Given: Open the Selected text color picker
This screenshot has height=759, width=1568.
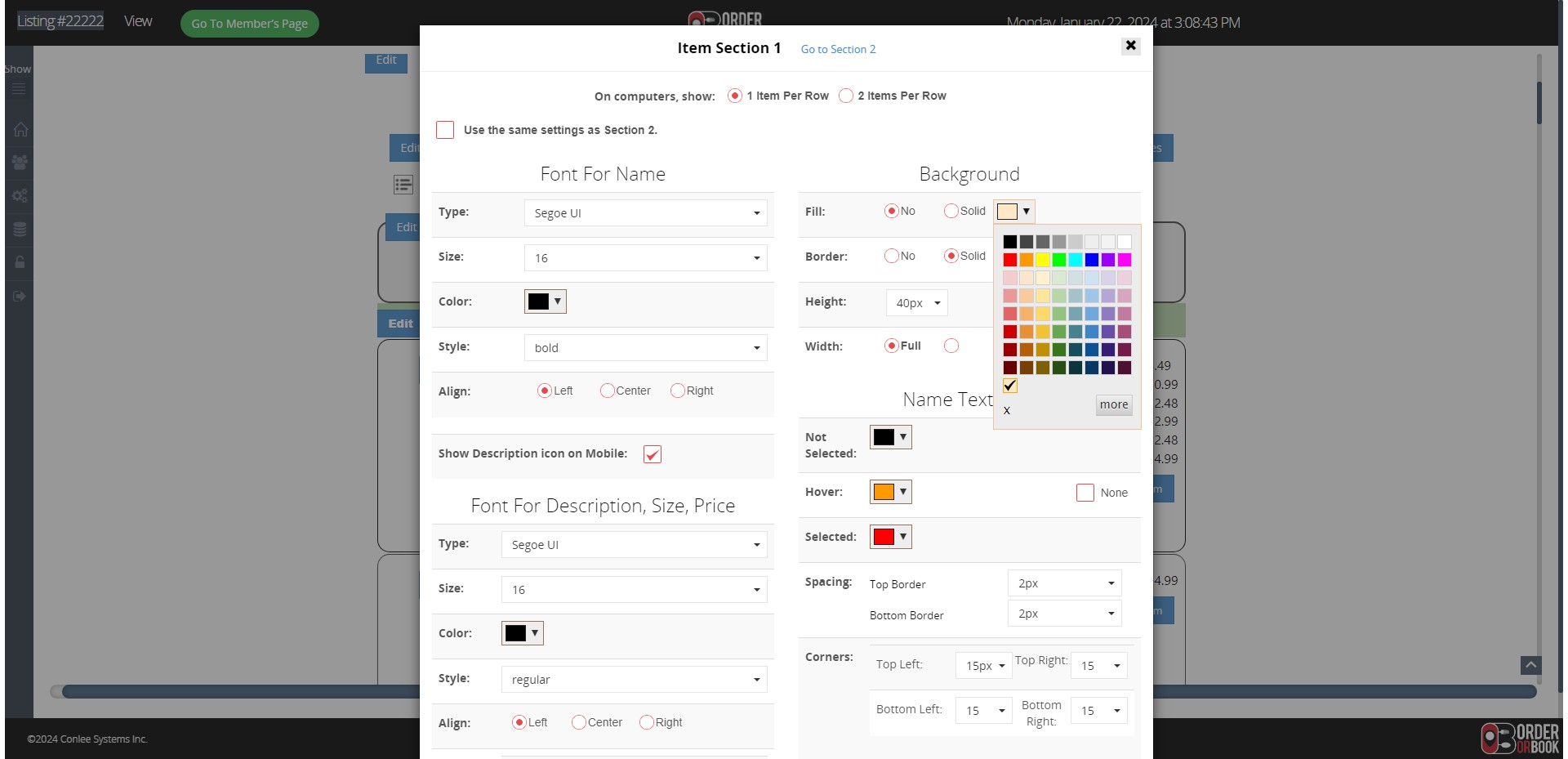Looking at the screenshot, I should [891, 537].
